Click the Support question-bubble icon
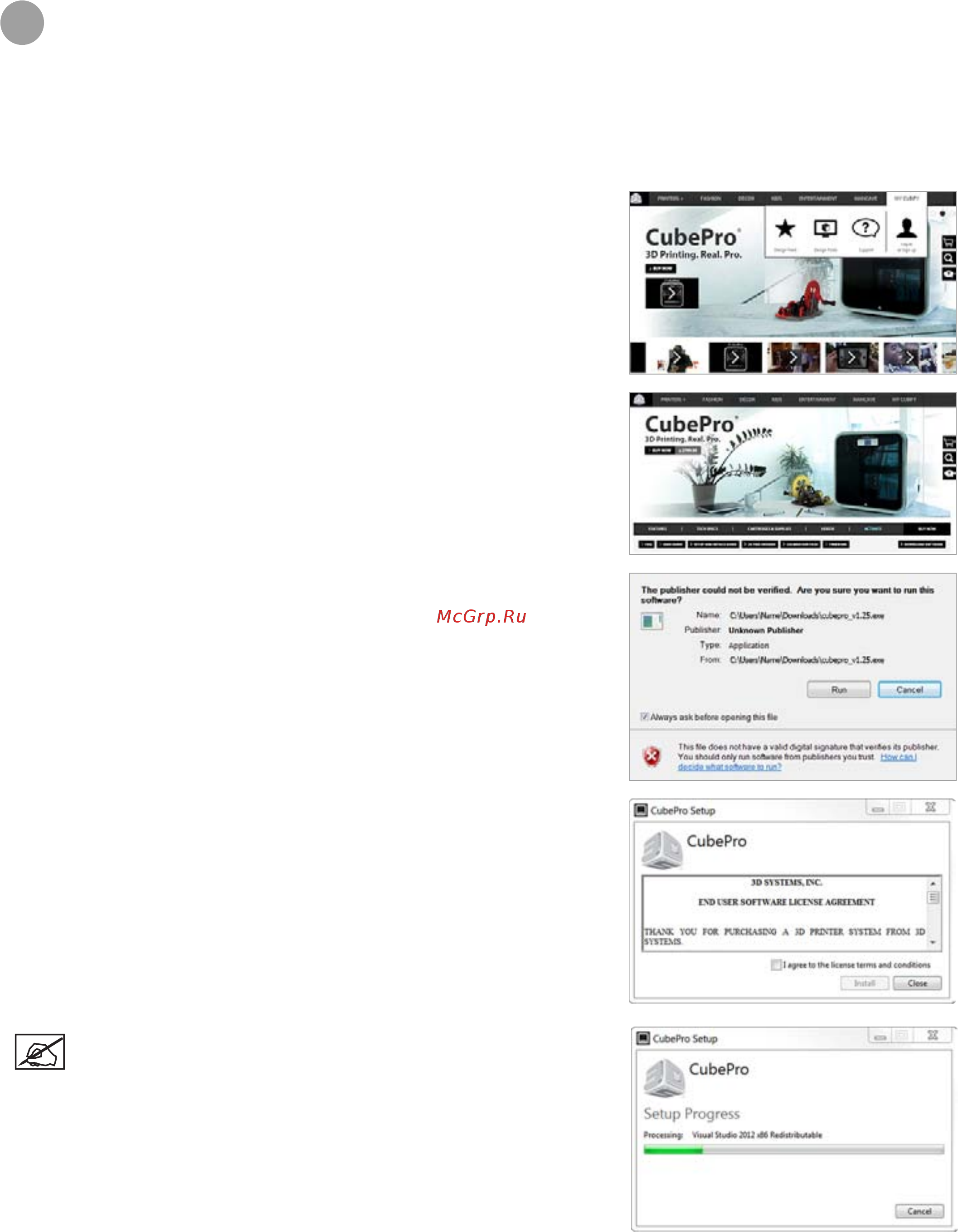The width and height of the screenshot is (958, 1232). coord(865,229)
